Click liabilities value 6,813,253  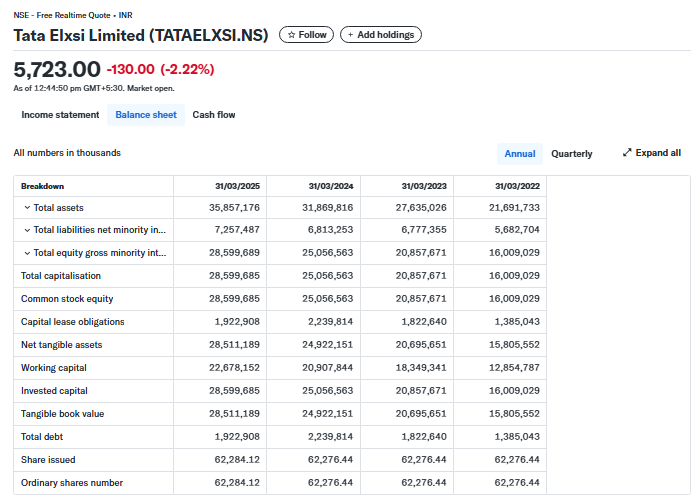coord(330,230)
